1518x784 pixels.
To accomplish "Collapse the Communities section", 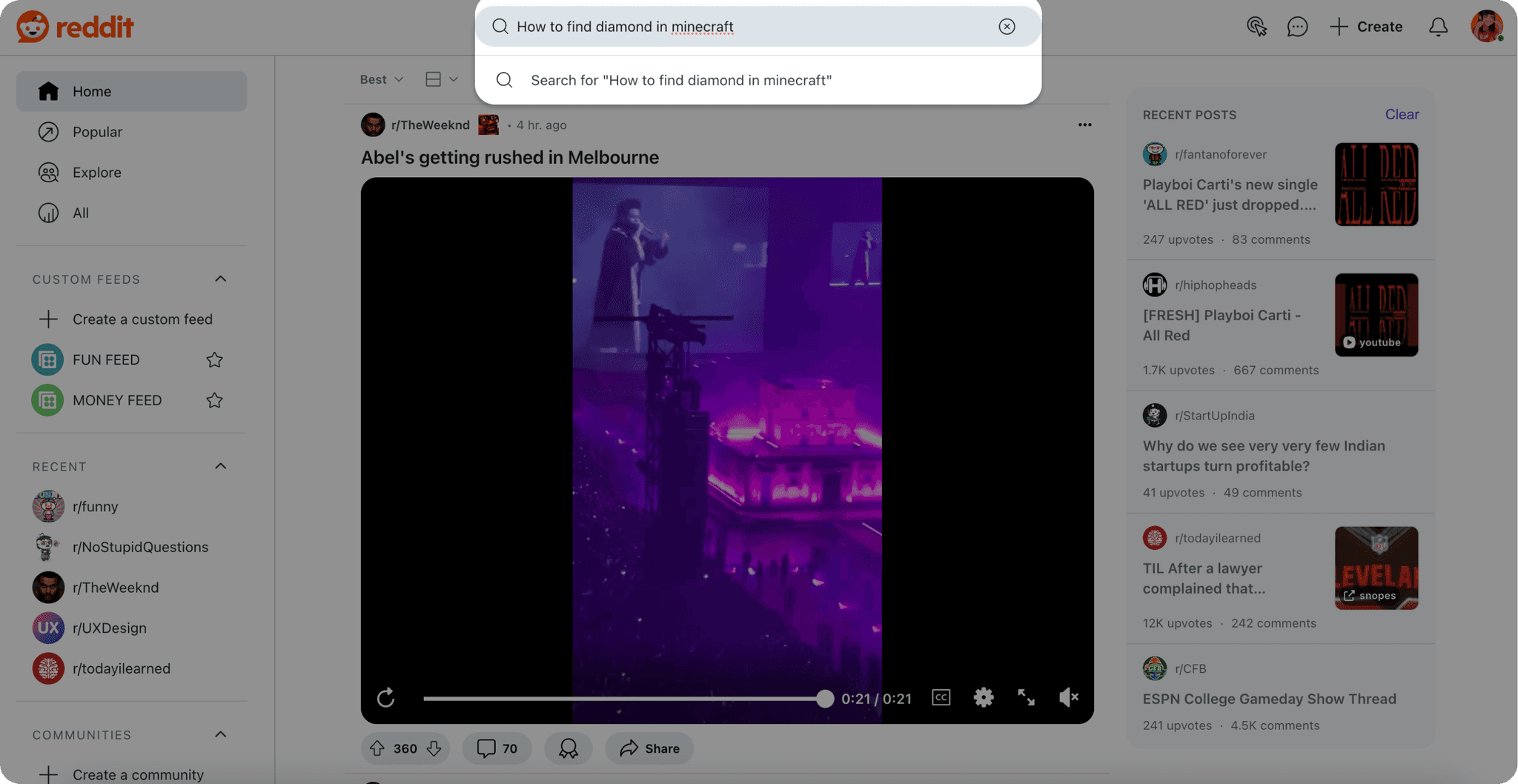I will (220, 734).
